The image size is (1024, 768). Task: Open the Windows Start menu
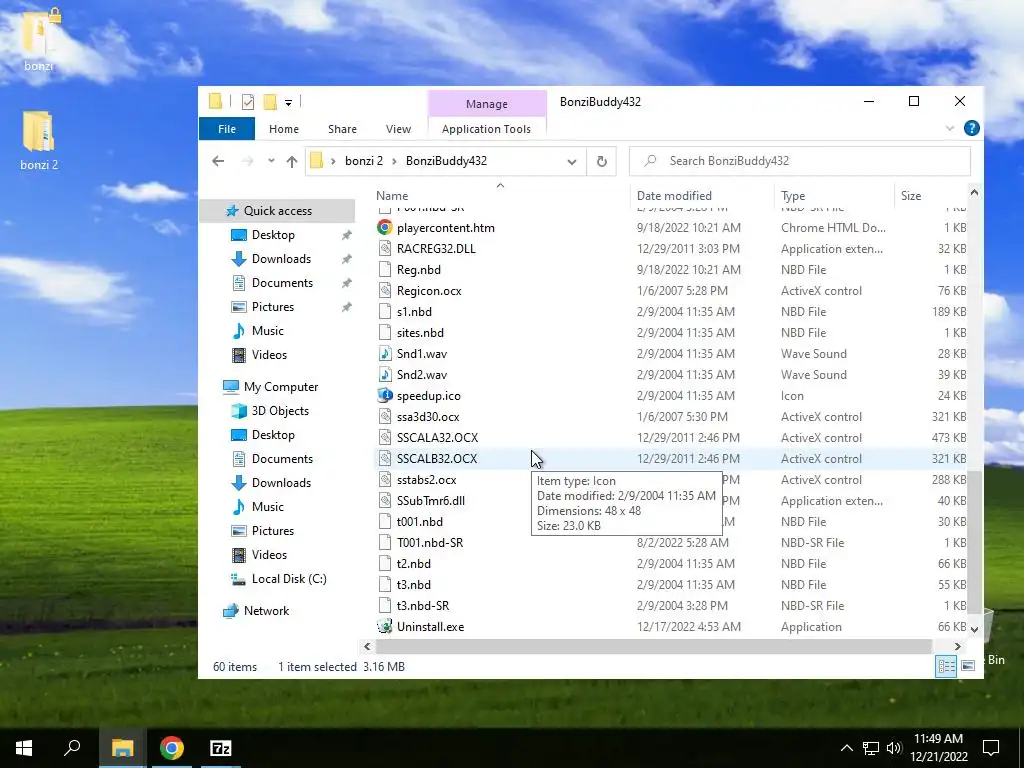[24, 748]
